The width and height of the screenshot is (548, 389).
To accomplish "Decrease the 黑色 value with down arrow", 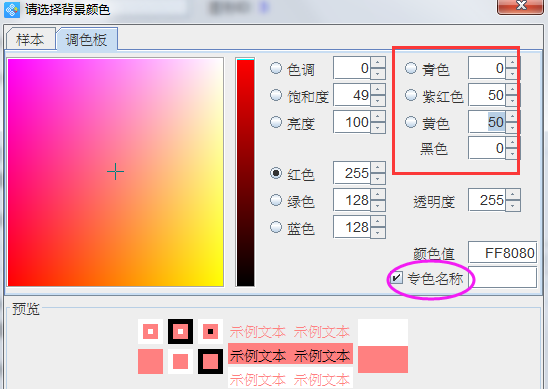I will pos(513,154).
